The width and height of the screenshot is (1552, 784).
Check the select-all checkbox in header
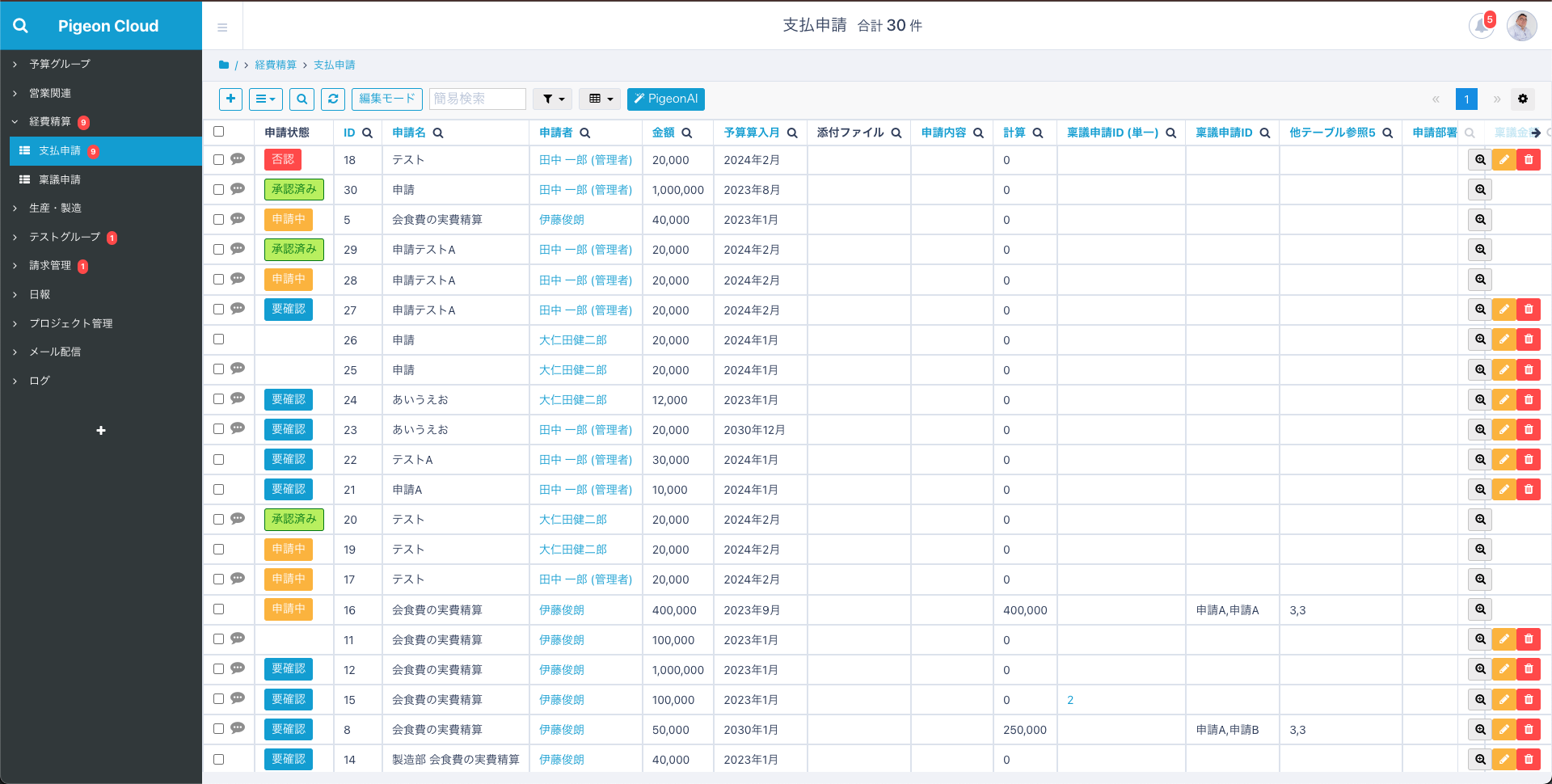tap(218, 132)
